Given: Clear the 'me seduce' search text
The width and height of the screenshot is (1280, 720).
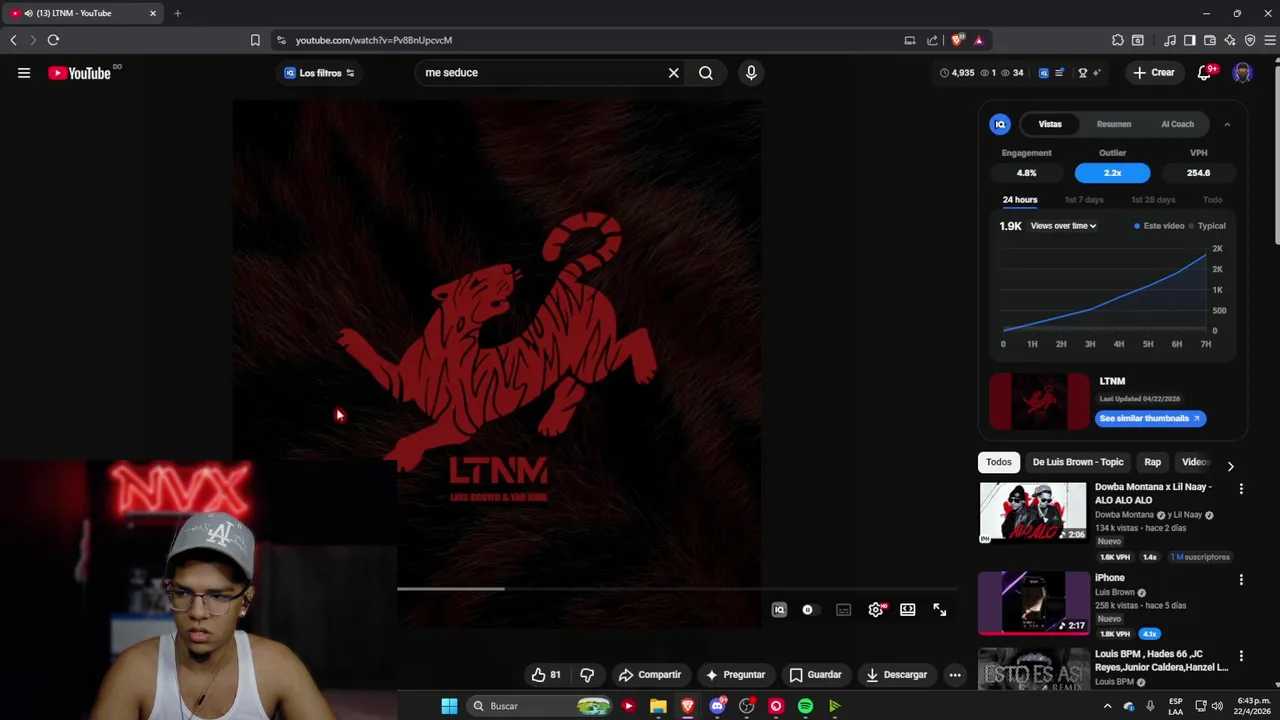Looking at the screenshot, I should coord(673,73).
